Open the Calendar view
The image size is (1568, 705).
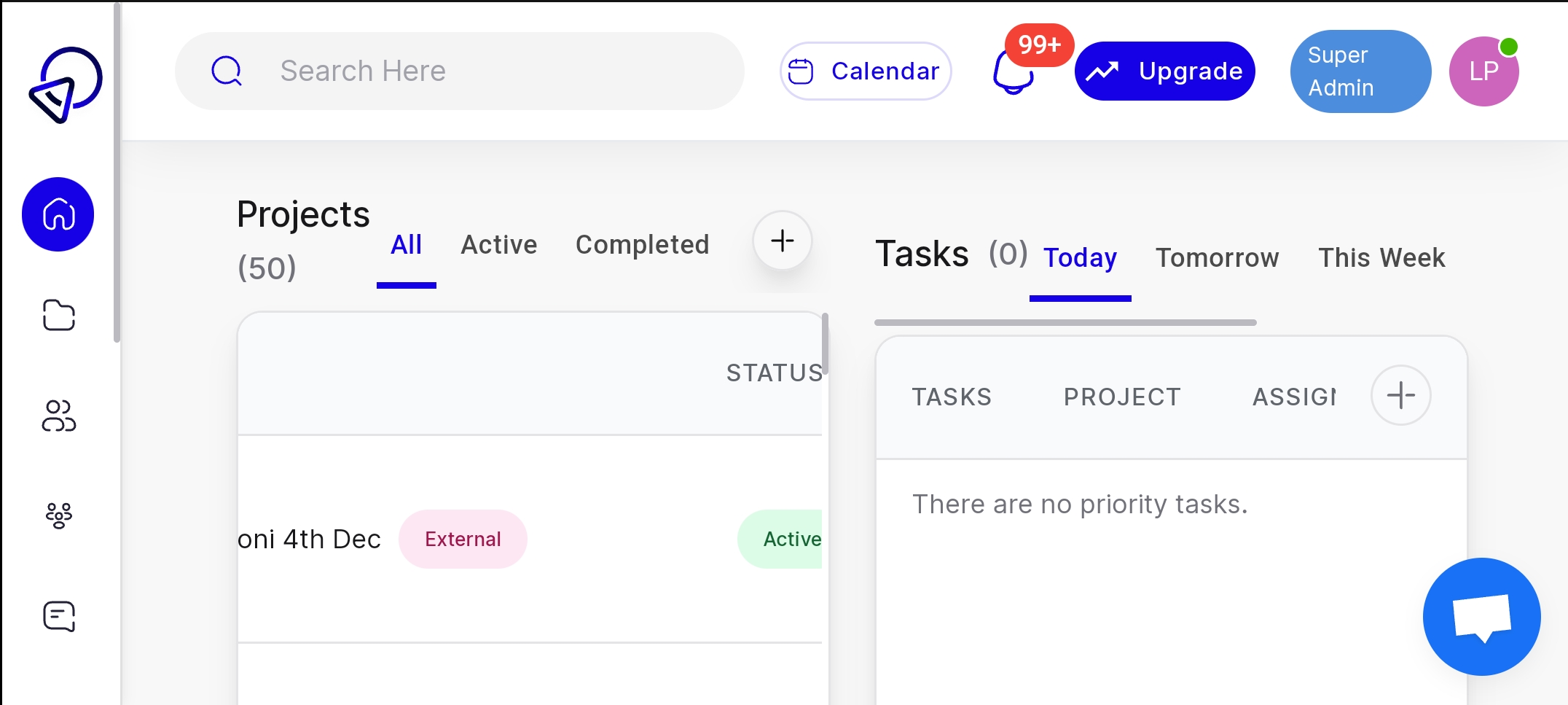point(865,71)
